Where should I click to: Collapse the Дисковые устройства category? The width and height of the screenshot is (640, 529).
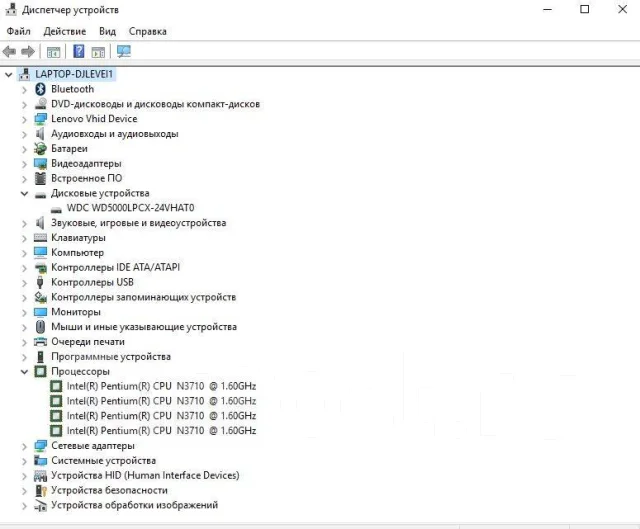click(24, 193)
